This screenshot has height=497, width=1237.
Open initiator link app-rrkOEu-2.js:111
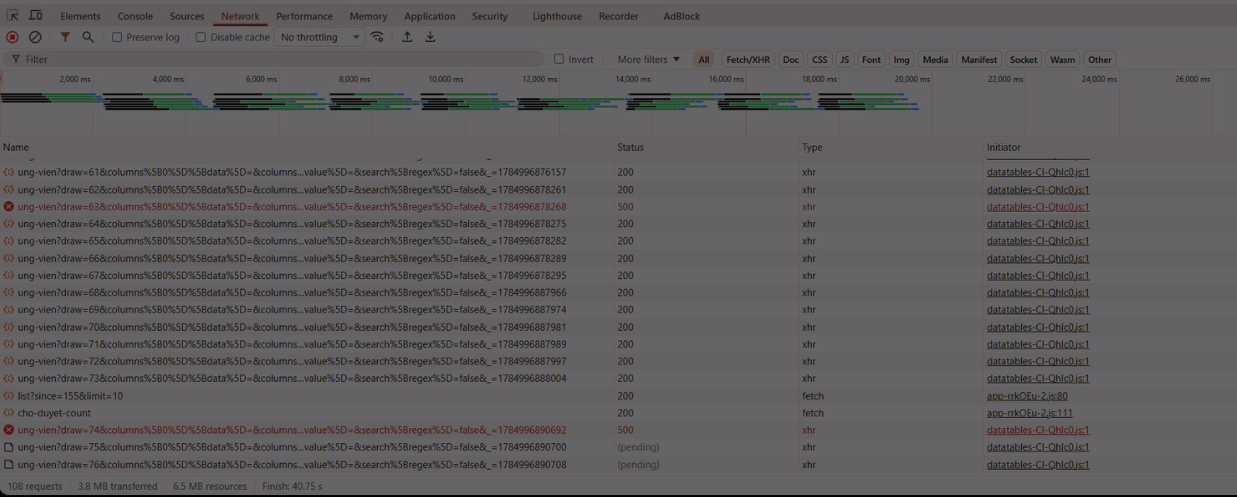click(1030, 413)
